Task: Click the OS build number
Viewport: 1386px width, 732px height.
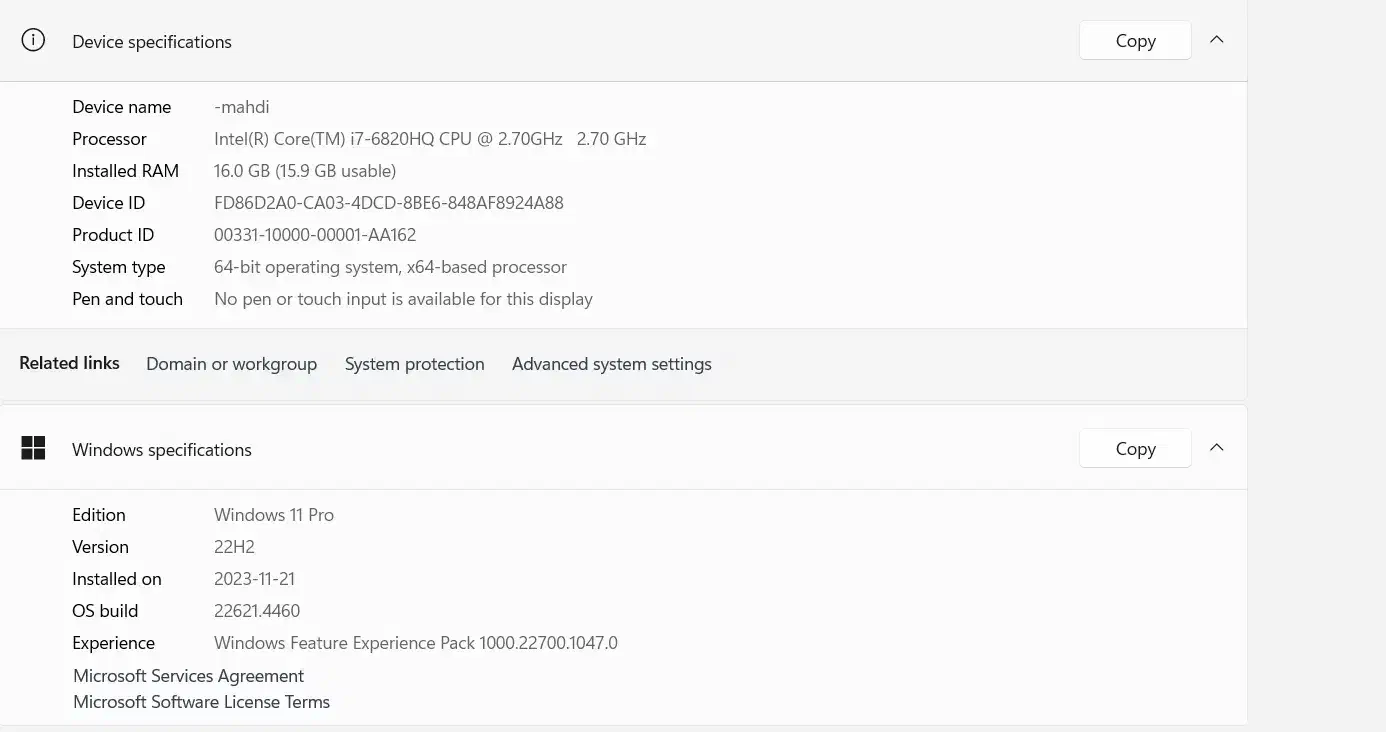Action: [x=256, y=611]
